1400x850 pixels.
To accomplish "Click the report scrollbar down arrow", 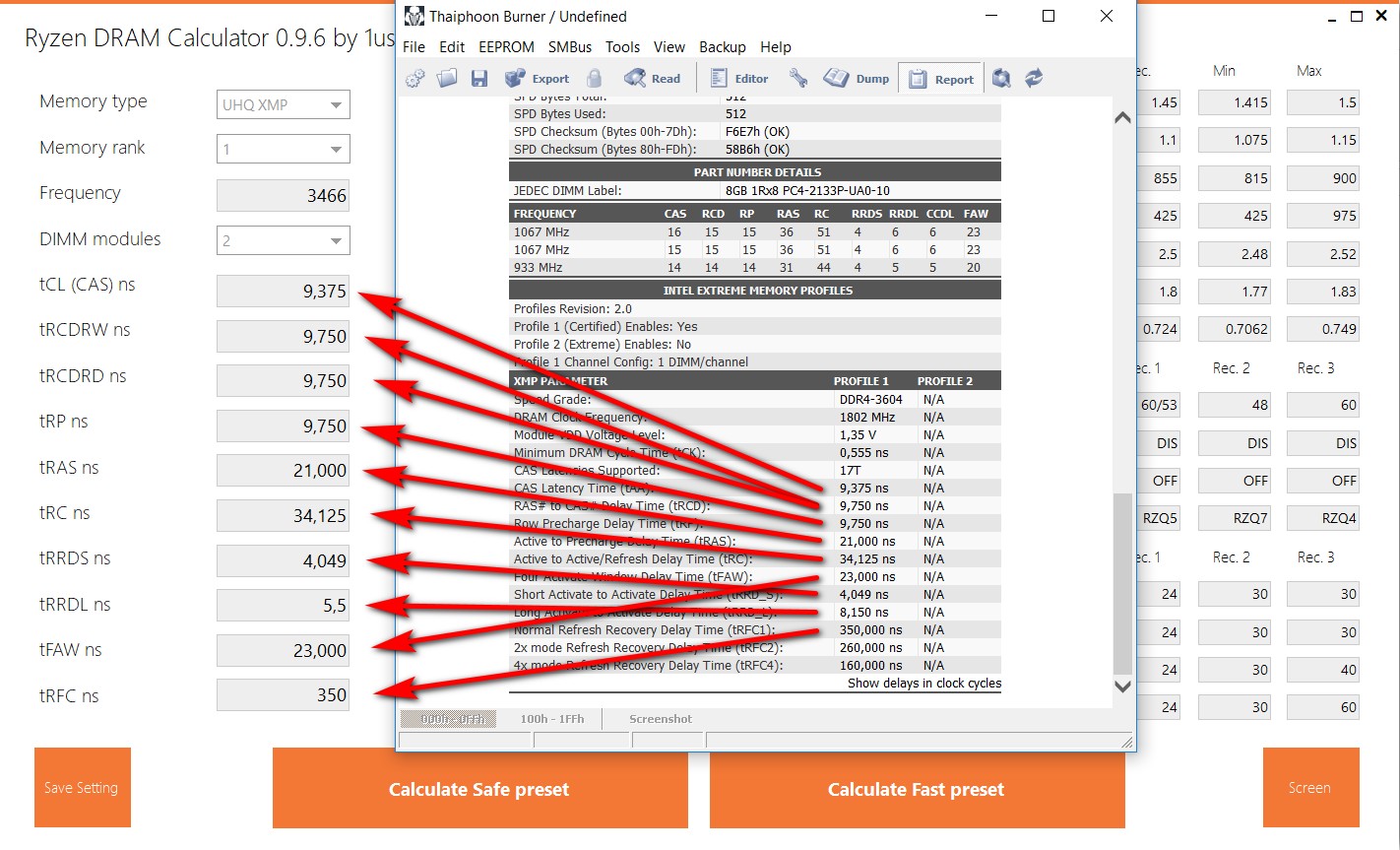I will coord(1121,687).
